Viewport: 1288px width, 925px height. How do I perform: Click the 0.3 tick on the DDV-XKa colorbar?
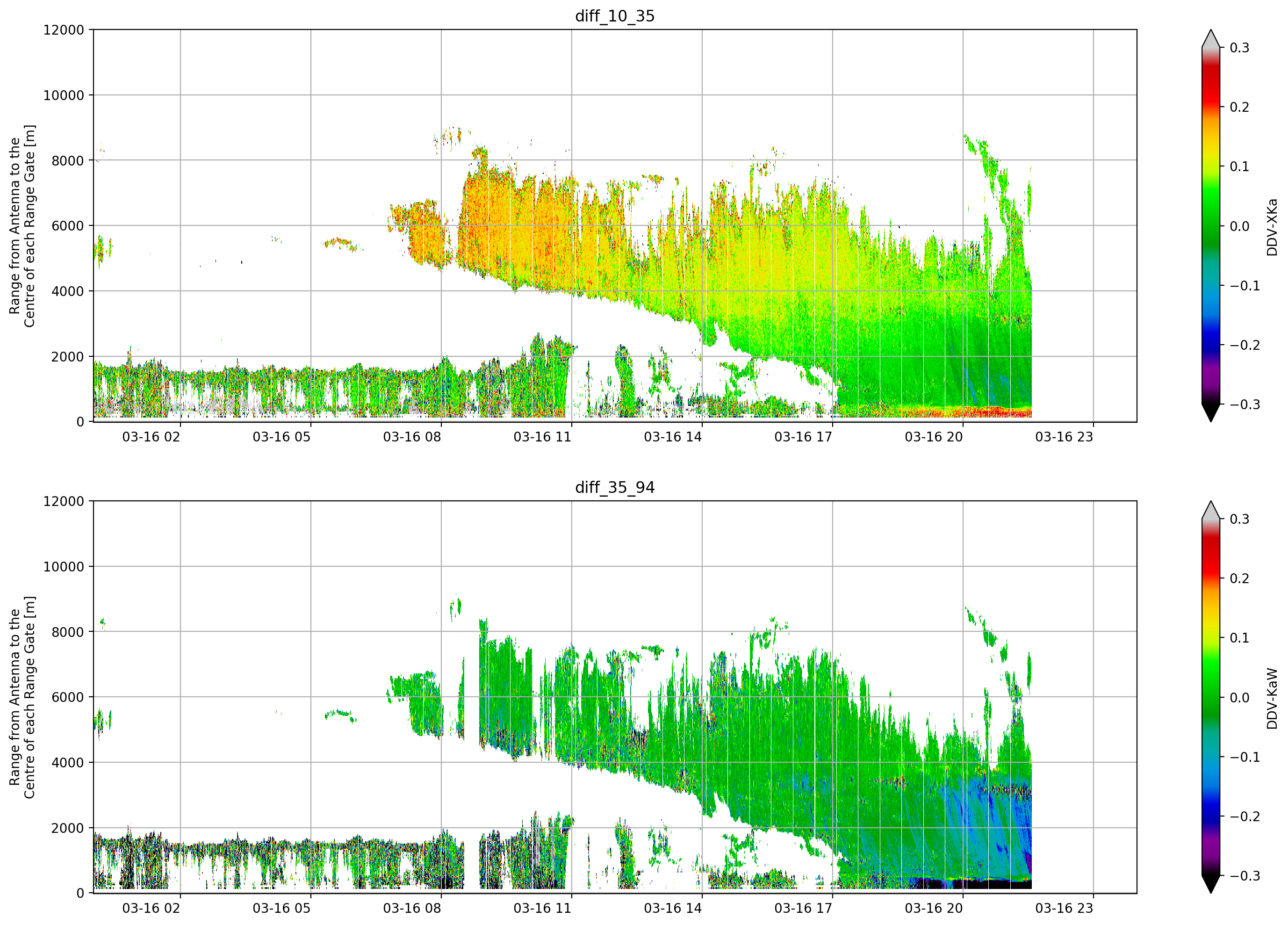pos(1240,48)
